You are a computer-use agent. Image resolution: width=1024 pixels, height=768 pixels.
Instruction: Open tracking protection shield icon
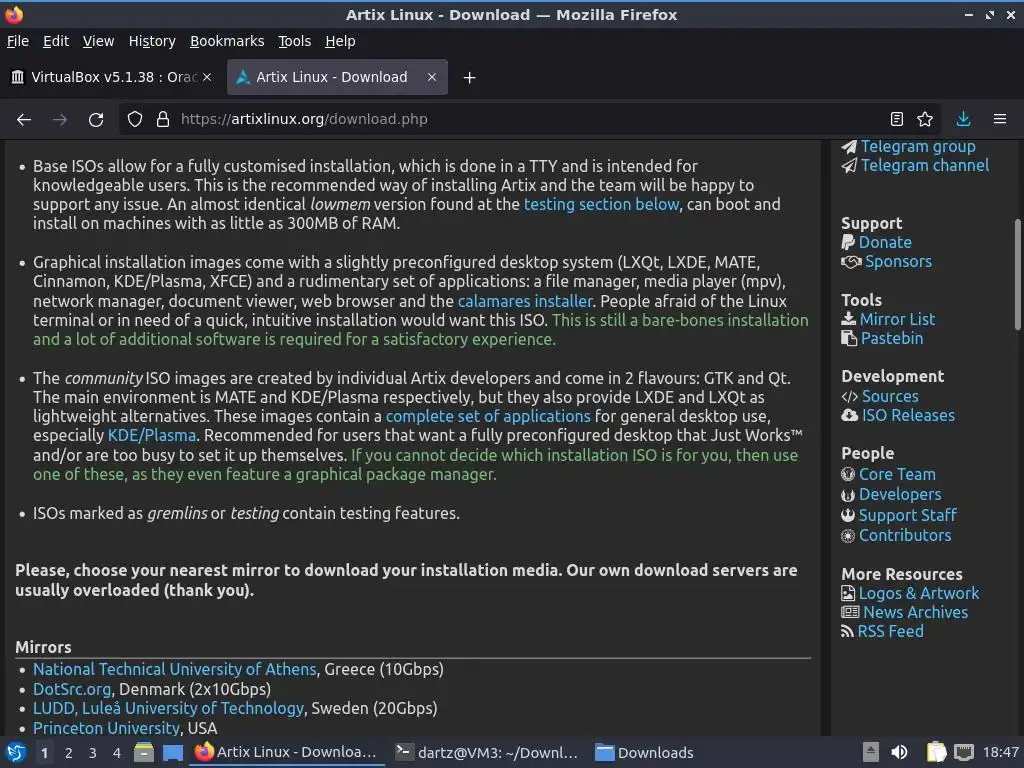point(135,120)
